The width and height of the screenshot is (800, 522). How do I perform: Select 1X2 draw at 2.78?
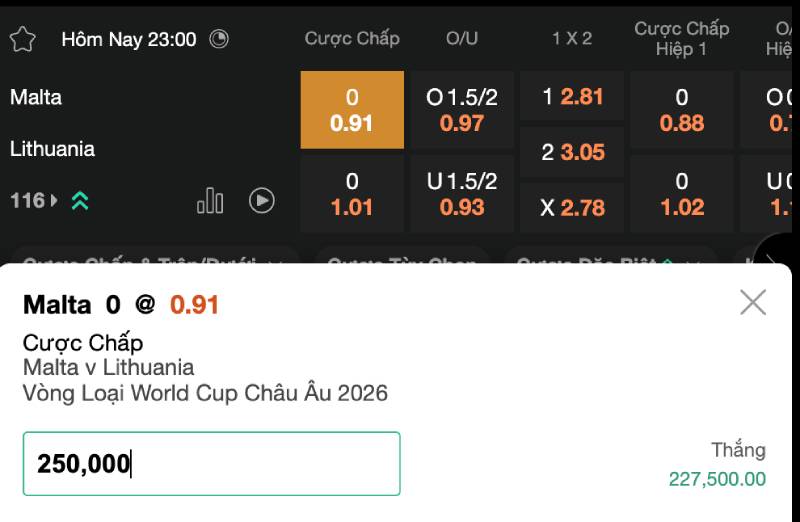[572, 208]
